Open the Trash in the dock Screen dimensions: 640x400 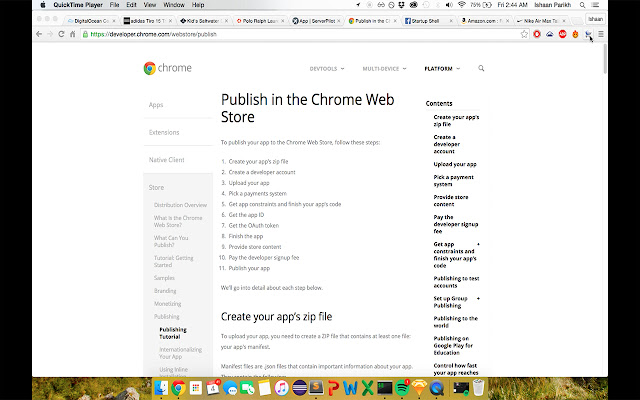click(x=478, y=388)
